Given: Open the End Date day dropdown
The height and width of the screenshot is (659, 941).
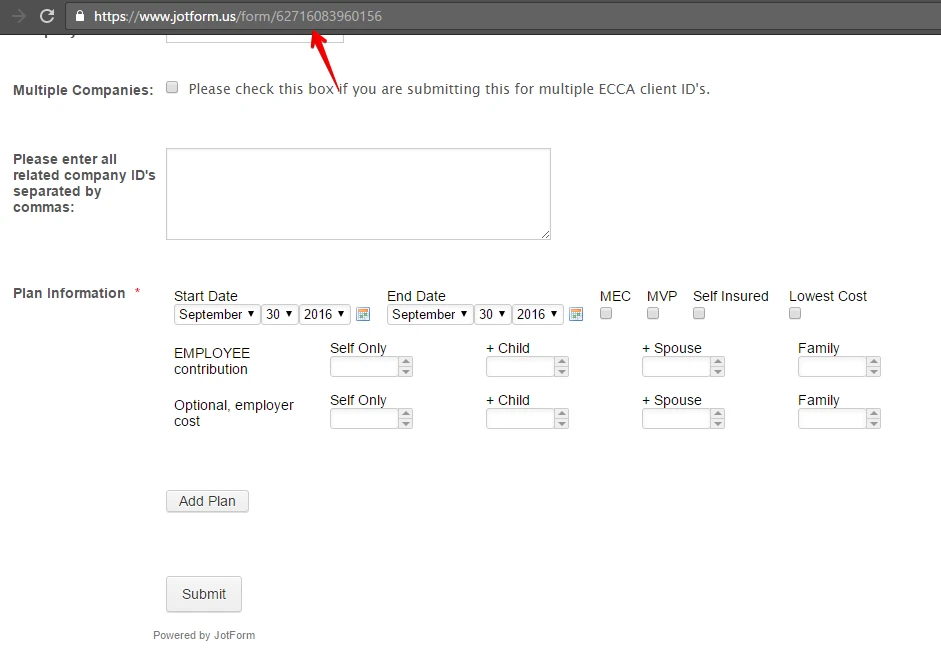Looking at the screenshot, I should (x=491, y=314).
